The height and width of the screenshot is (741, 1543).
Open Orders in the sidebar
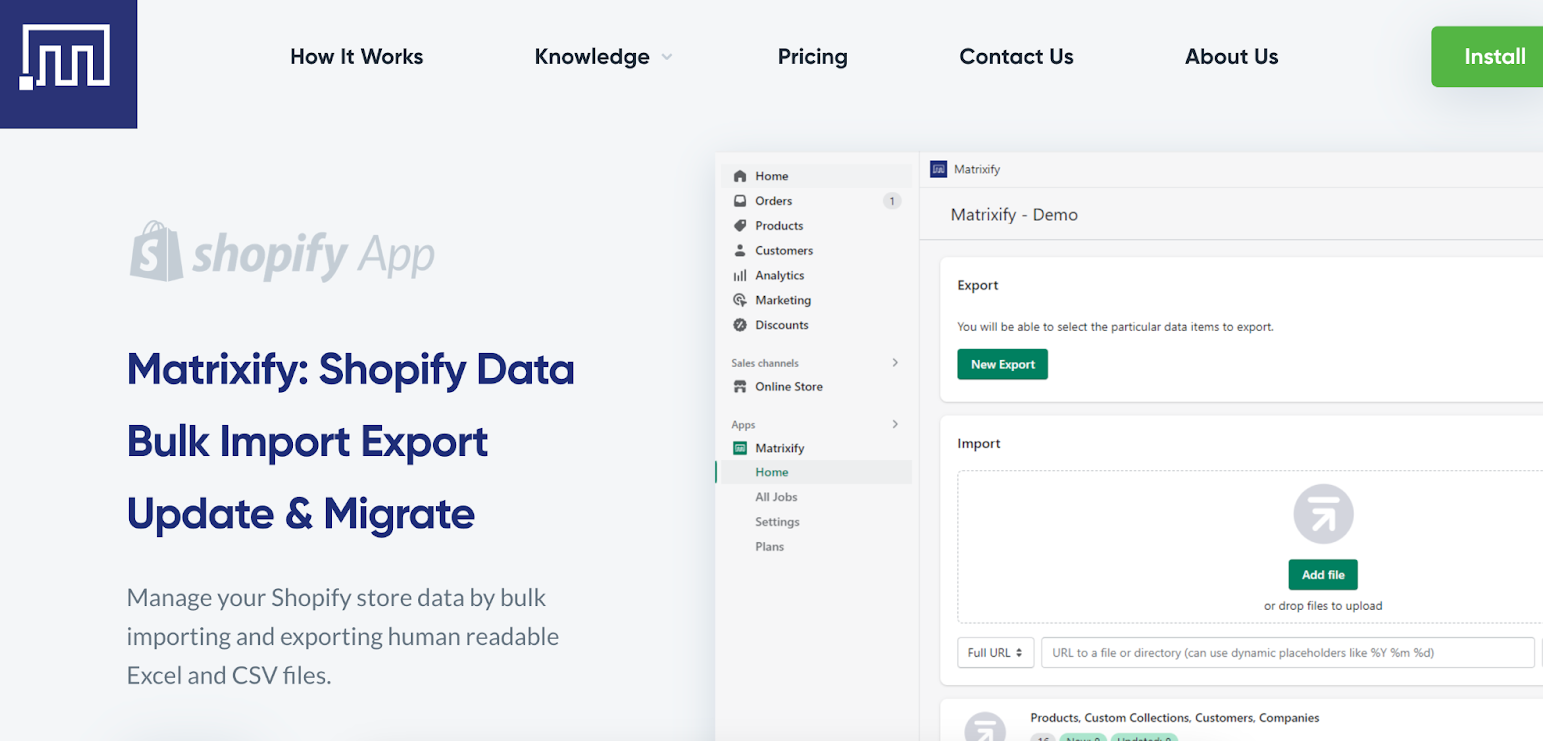(773, 201)
